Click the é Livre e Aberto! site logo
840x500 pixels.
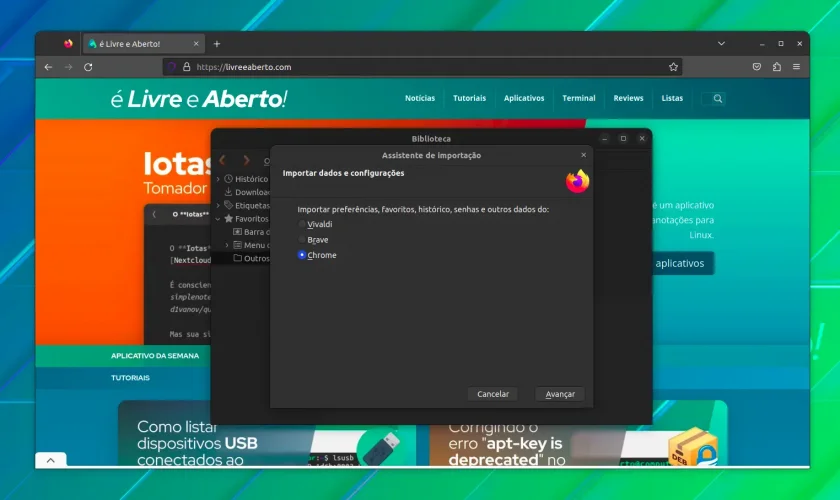point(199,99)
